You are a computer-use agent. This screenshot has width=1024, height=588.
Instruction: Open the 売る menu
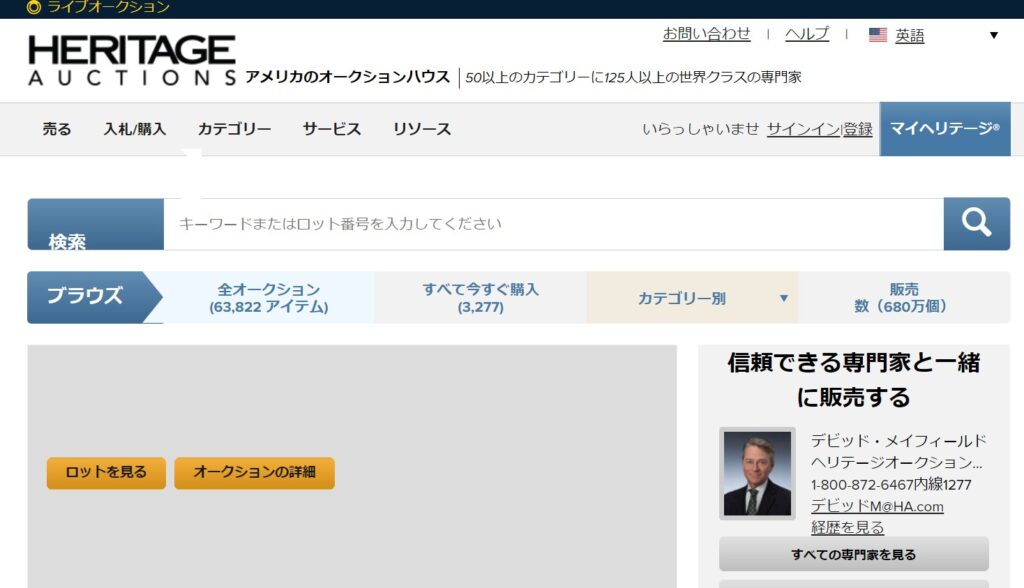point(57,129)
